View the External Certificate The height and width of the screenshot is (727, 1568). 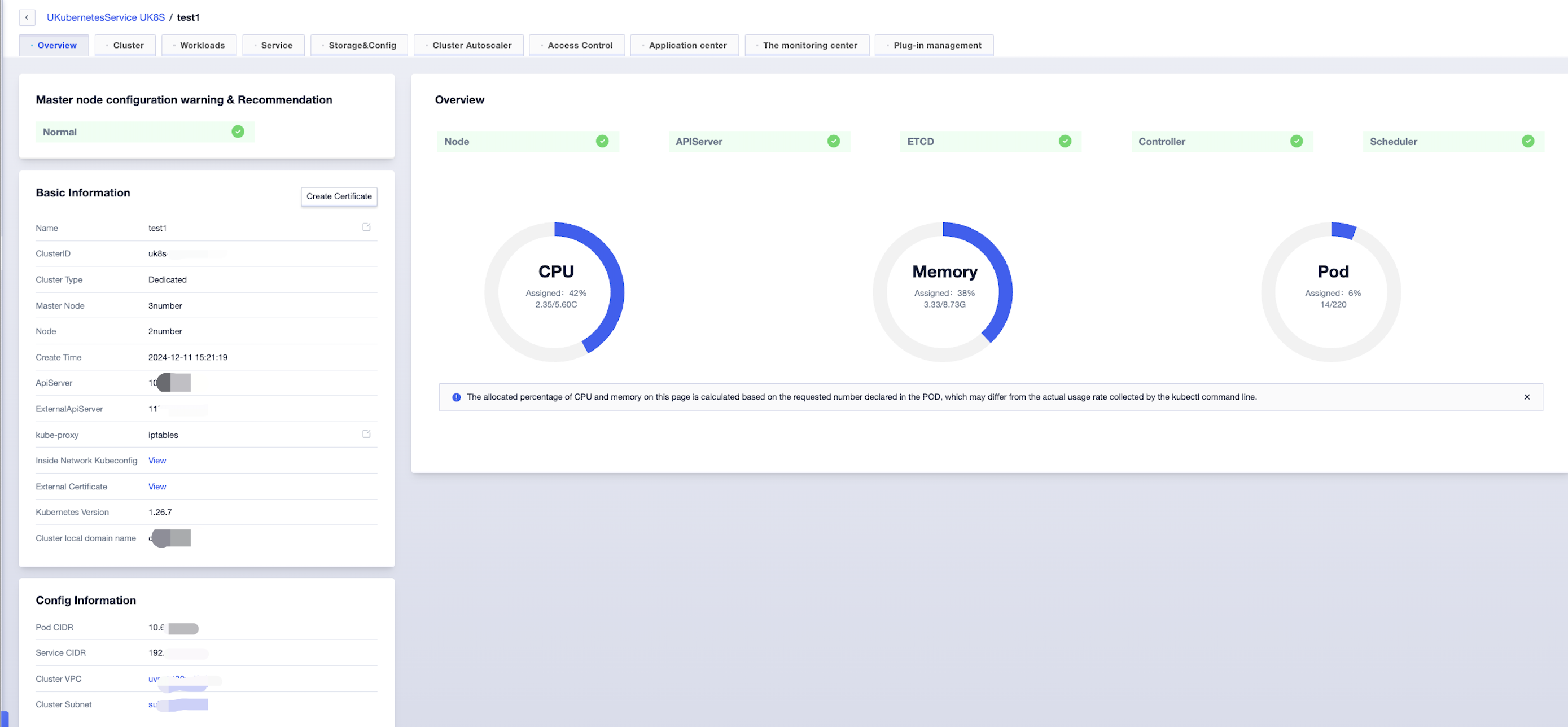[x=157, y=487]
